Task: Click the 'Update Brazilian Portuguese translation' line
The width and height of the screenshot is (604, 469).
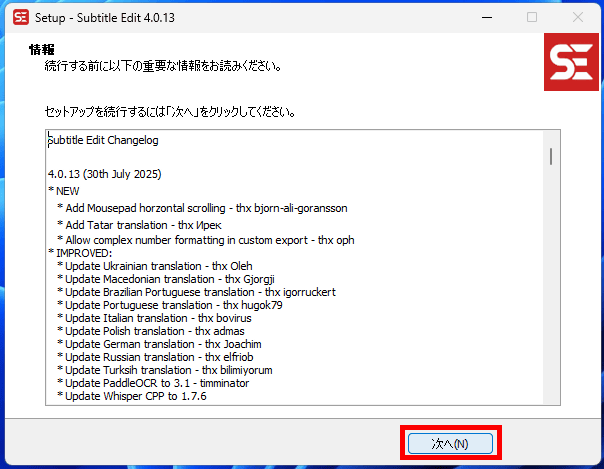Action: pyautogui.click(x=196, y=292)
